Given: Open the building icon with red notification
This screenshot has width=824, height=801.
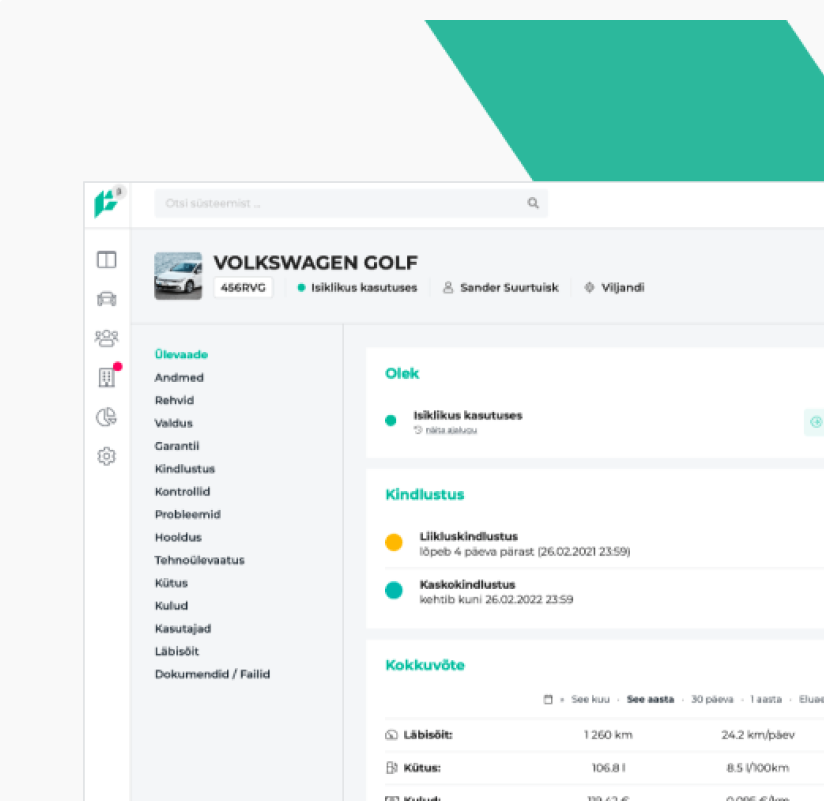Looking at the screenshot, I should click(x=107, y=377).
